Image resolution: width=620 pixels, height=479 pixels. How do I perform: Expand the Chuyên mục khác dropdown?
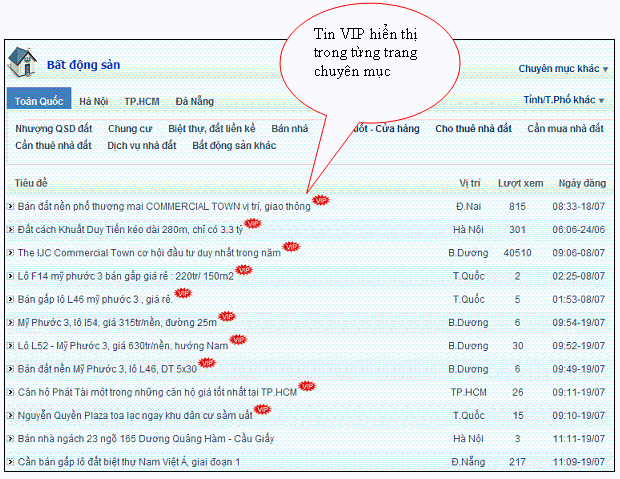563,69
